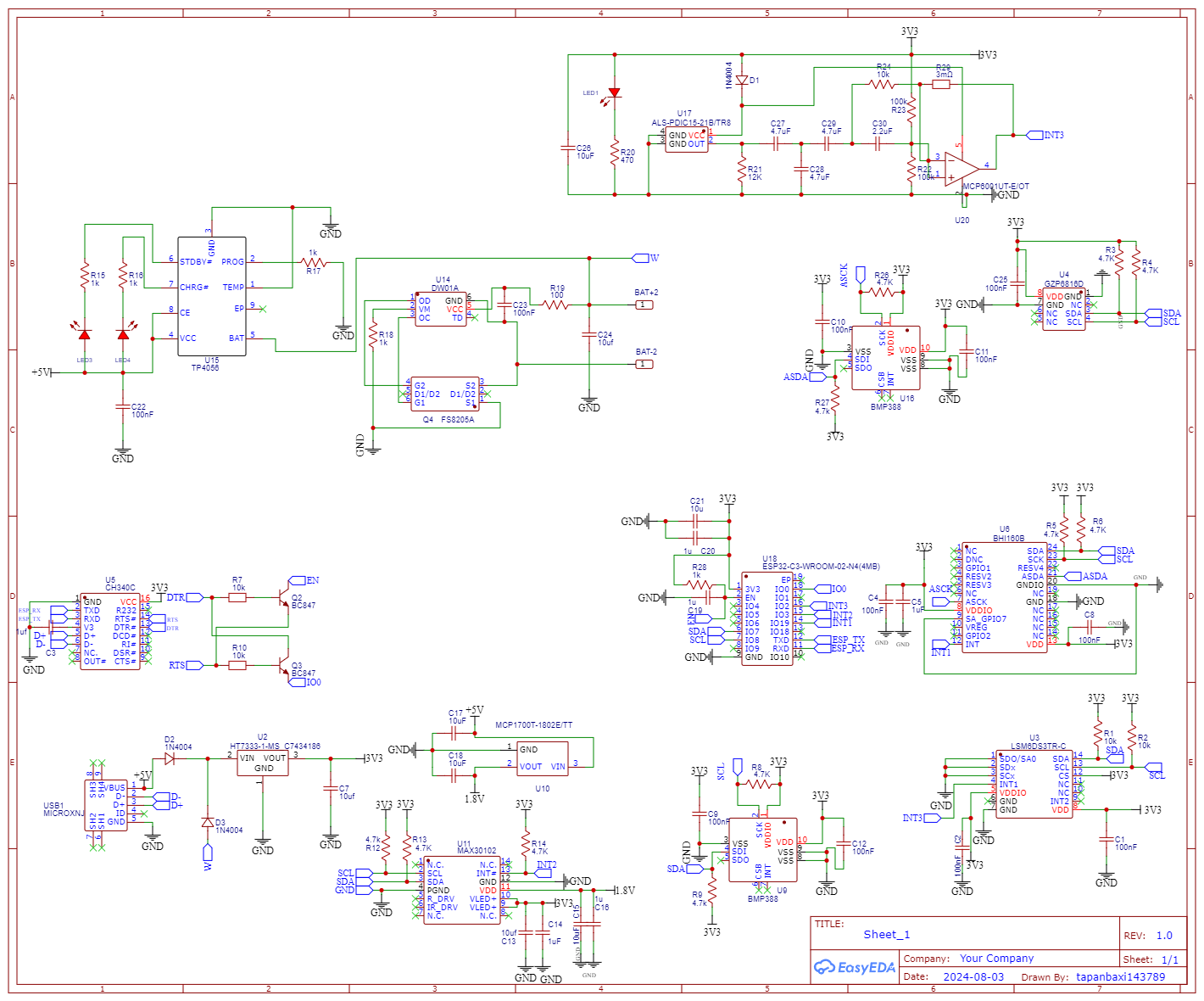
Task: Click the INT2 net flag on MAX30102
Action: click(543, 873)
